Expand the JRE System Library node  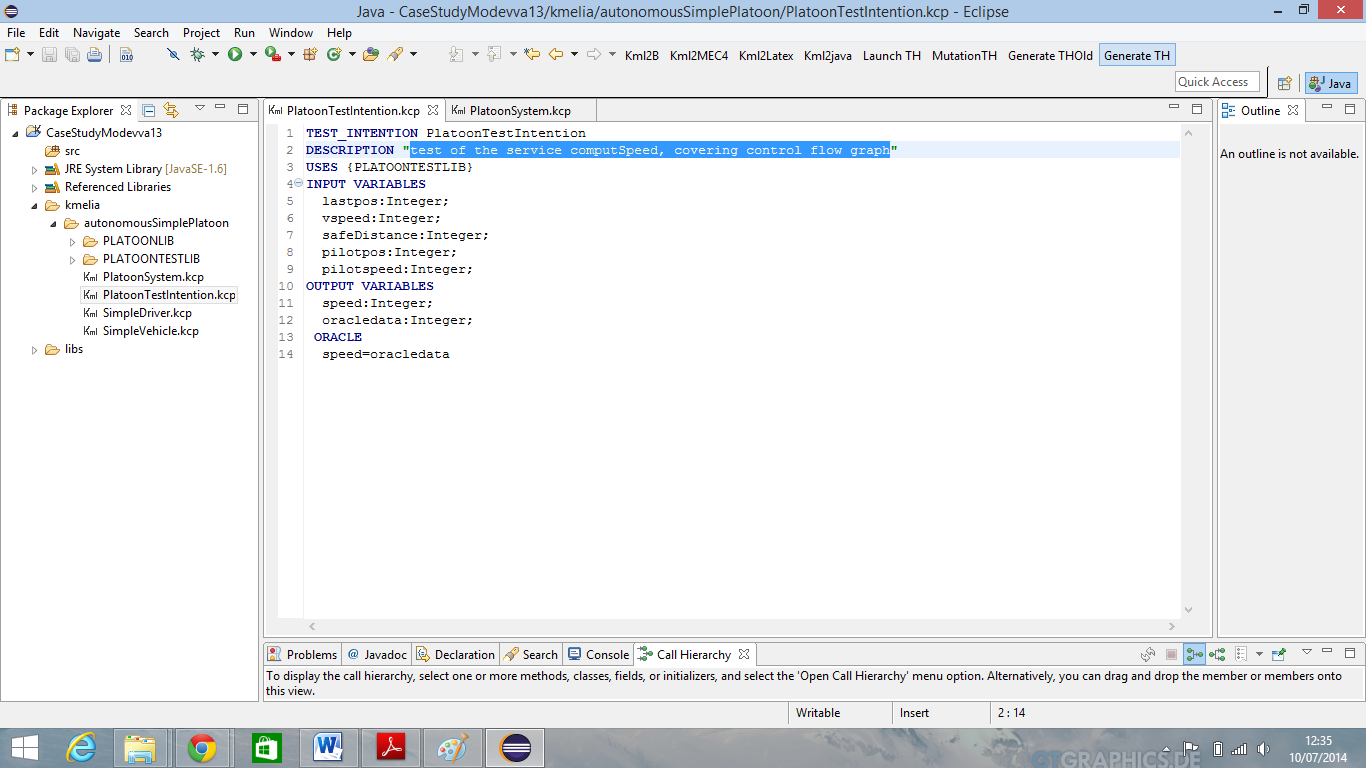(x=35, y=169)
